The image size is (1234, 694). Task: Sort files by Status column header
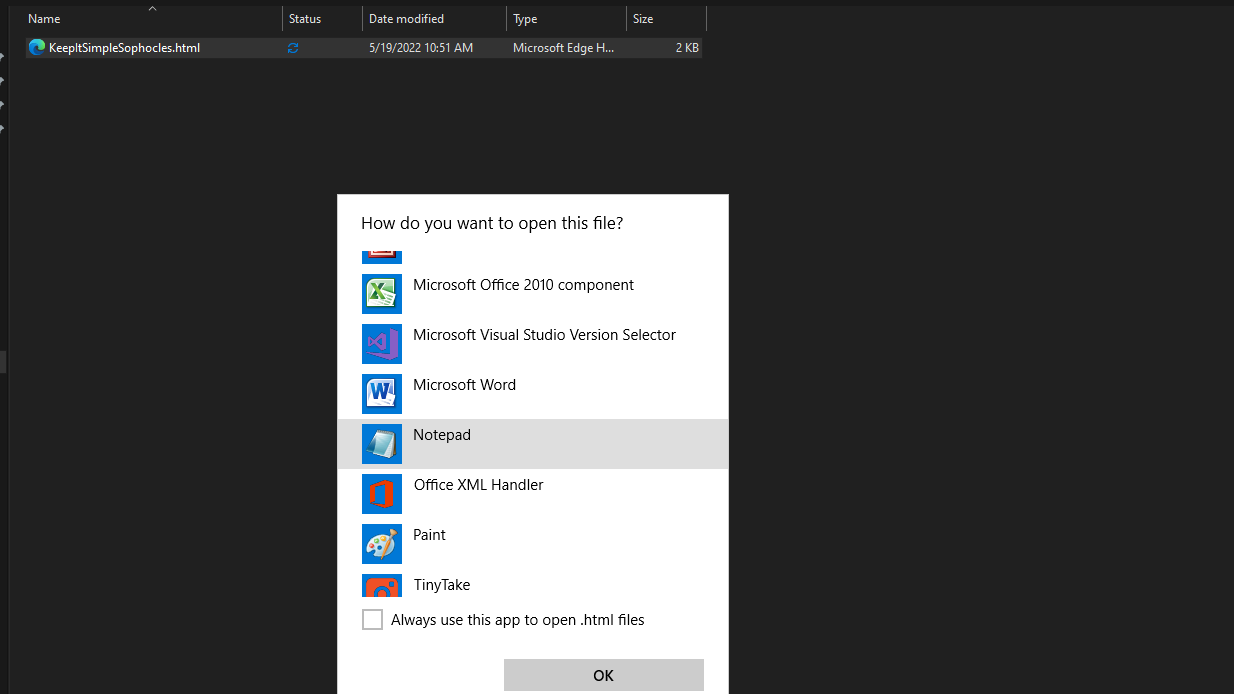tap(322, 19)
